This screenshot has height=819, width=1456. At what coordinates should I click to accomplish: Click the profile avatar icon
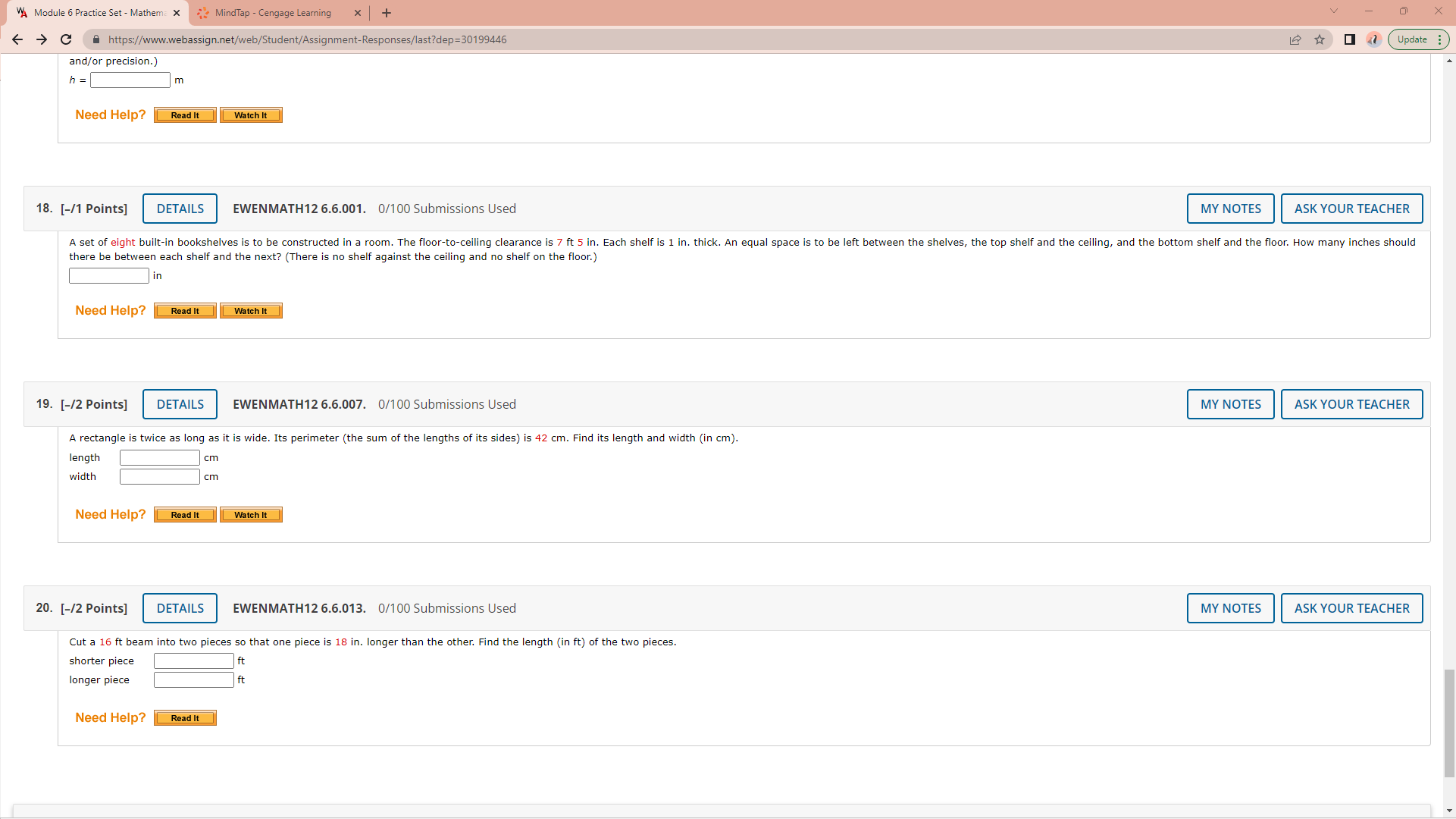[1373, 39]
